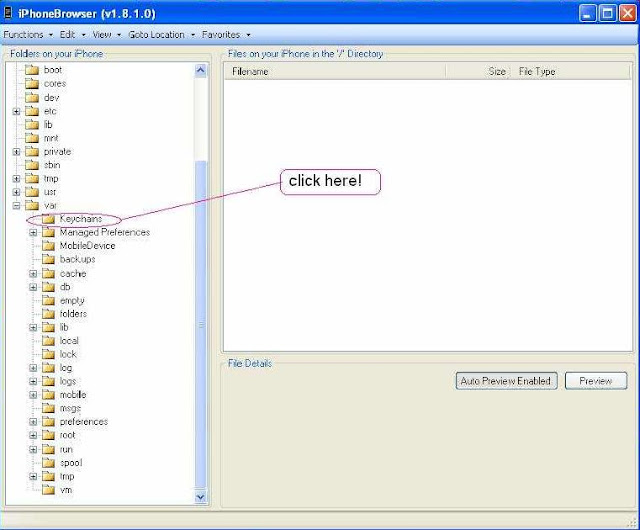Image resolution: width=640 pixels, height=530 pixels.
Task: Close the iPhoneBrowser window
Action: coord(627,13)
